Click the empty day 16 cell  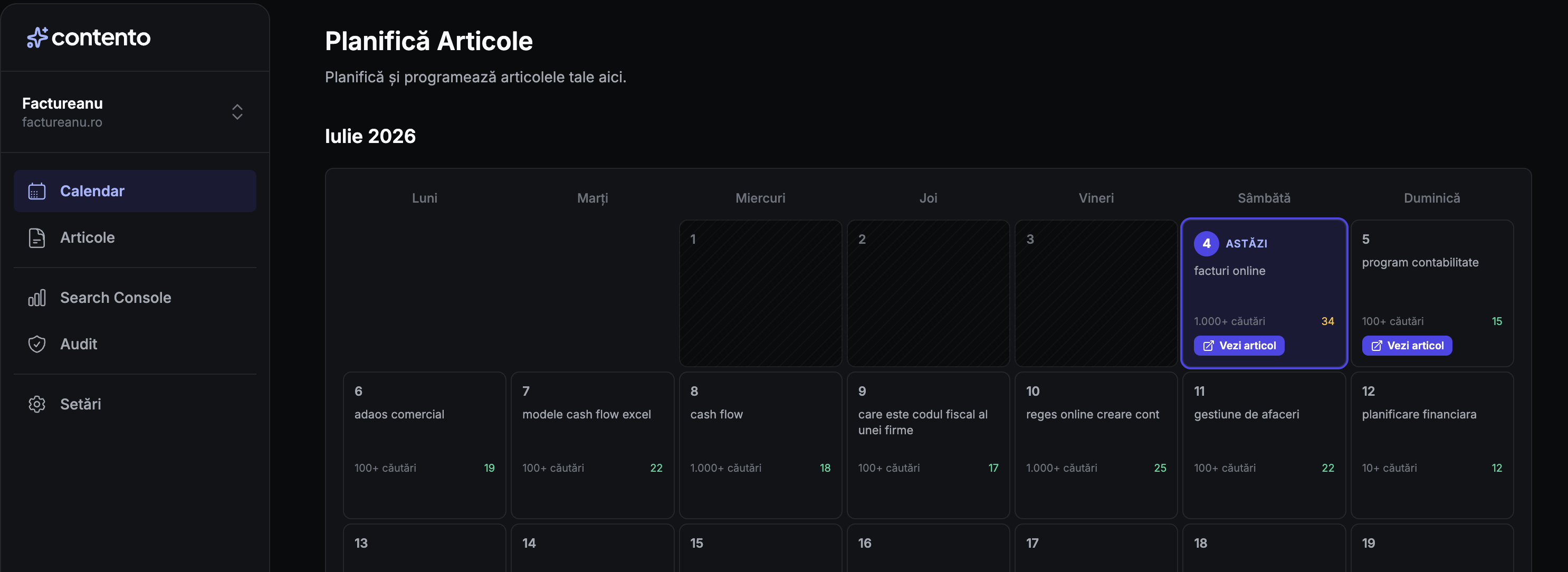click(x=928, y=548)
